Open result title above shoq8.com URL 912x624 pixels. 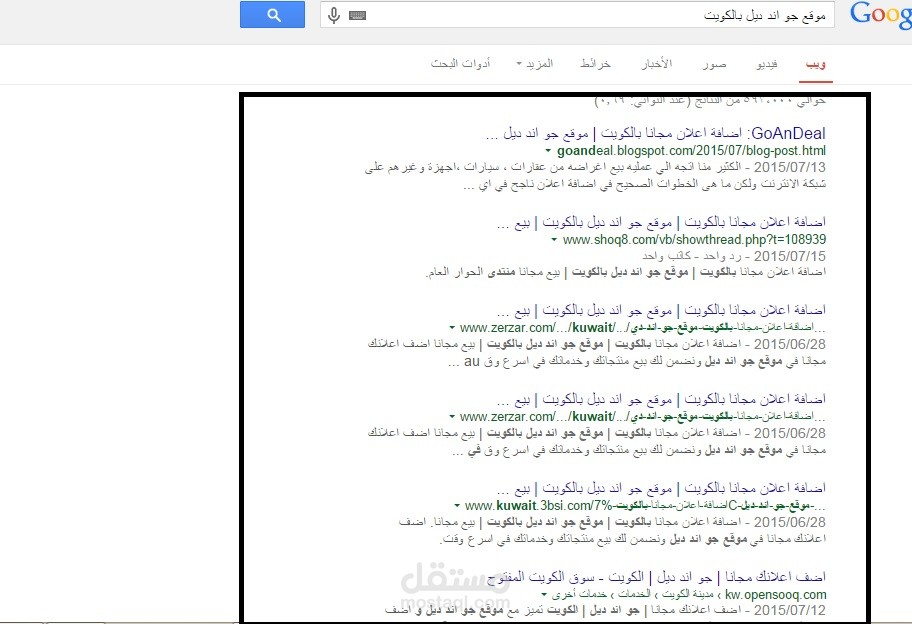pos(661,222)
